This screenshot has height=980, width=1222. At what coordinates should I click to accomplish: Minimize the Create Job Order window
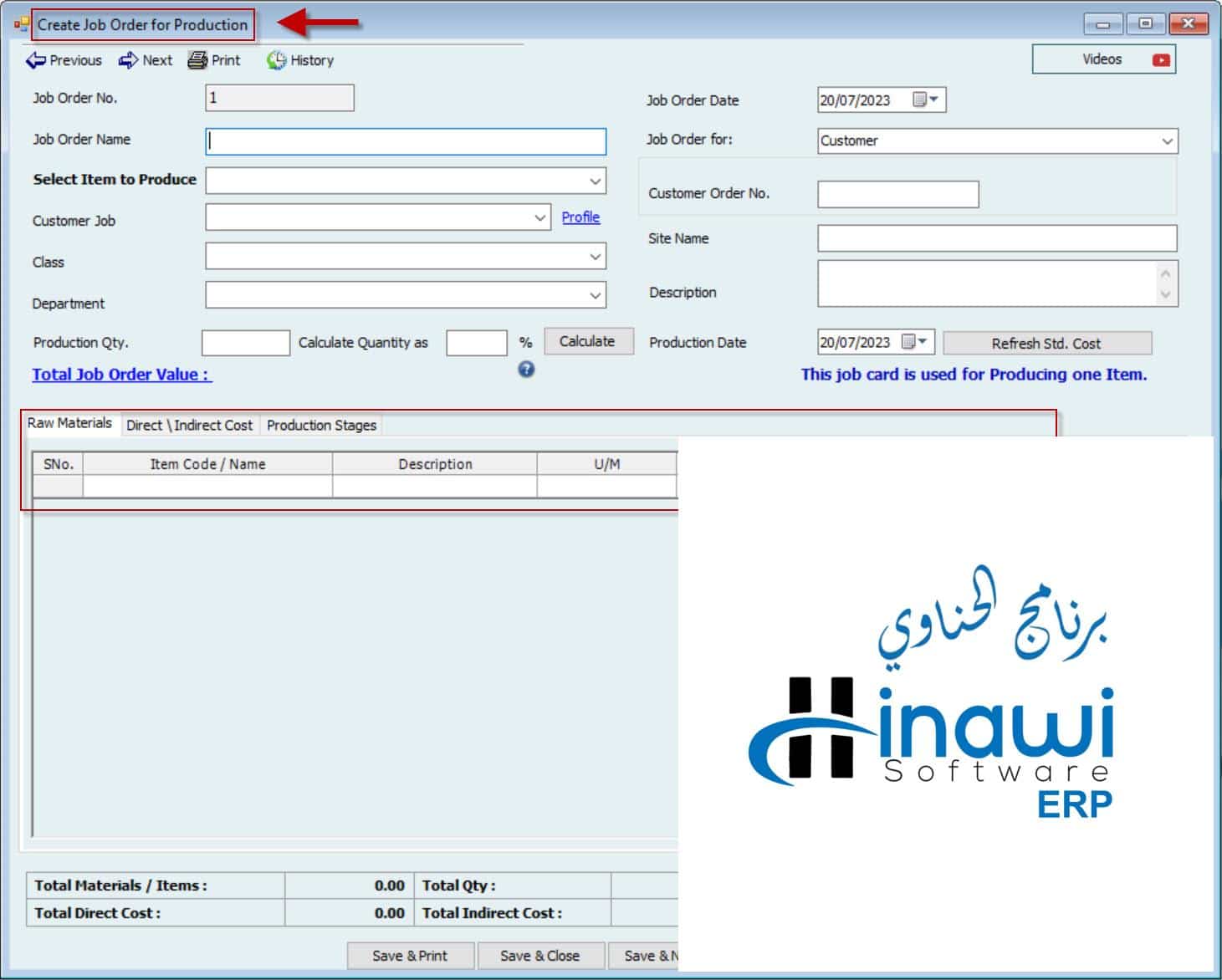(1103, 24)
